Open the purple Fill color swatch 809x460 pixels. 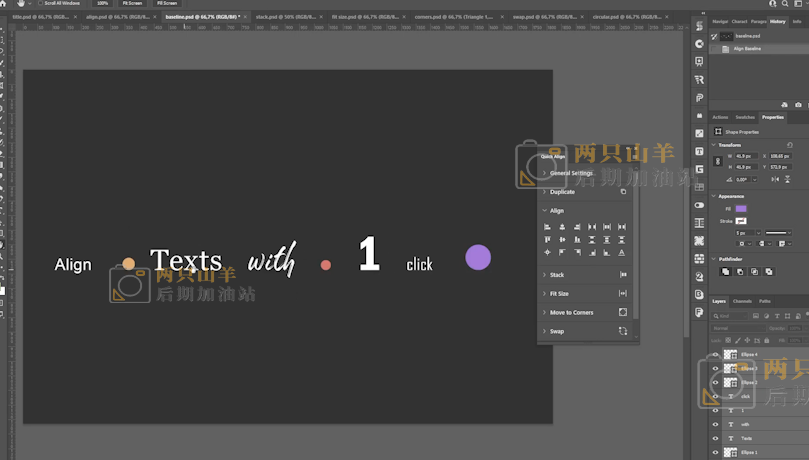(741, 208)
